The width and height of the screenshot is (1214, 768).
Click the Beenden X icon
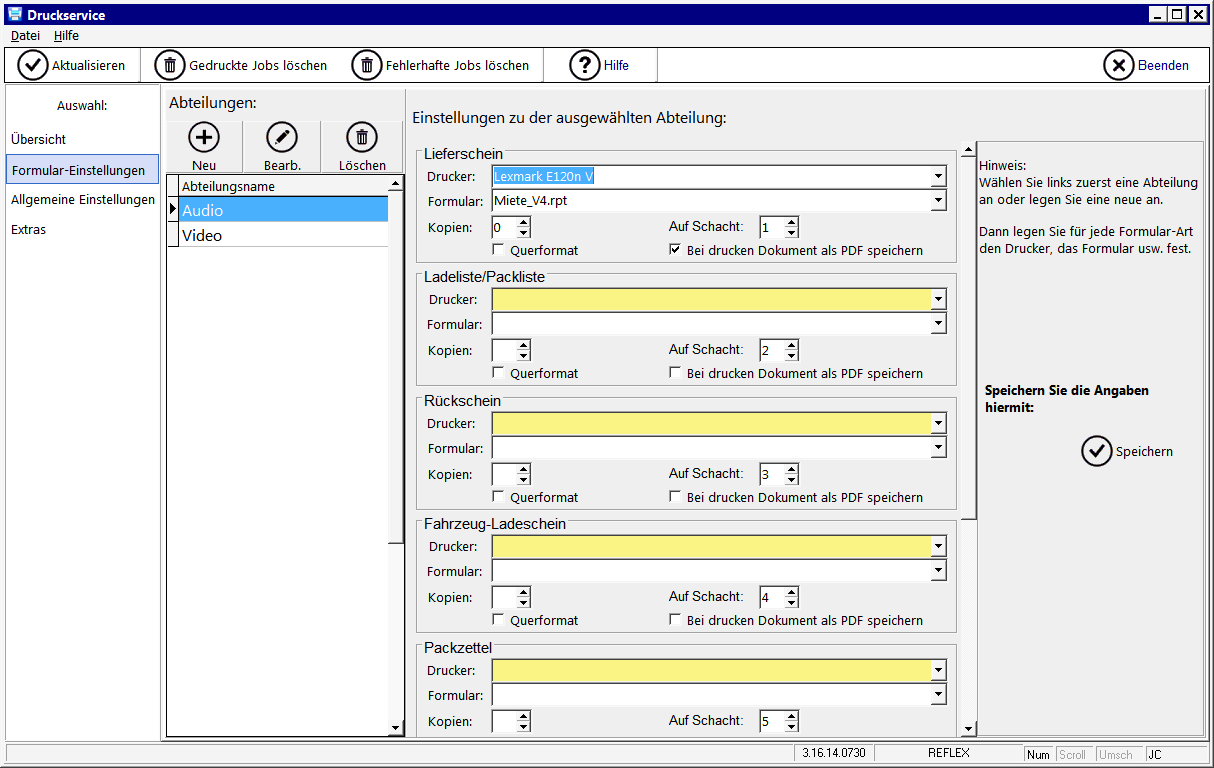click(x=1119, y=65)
